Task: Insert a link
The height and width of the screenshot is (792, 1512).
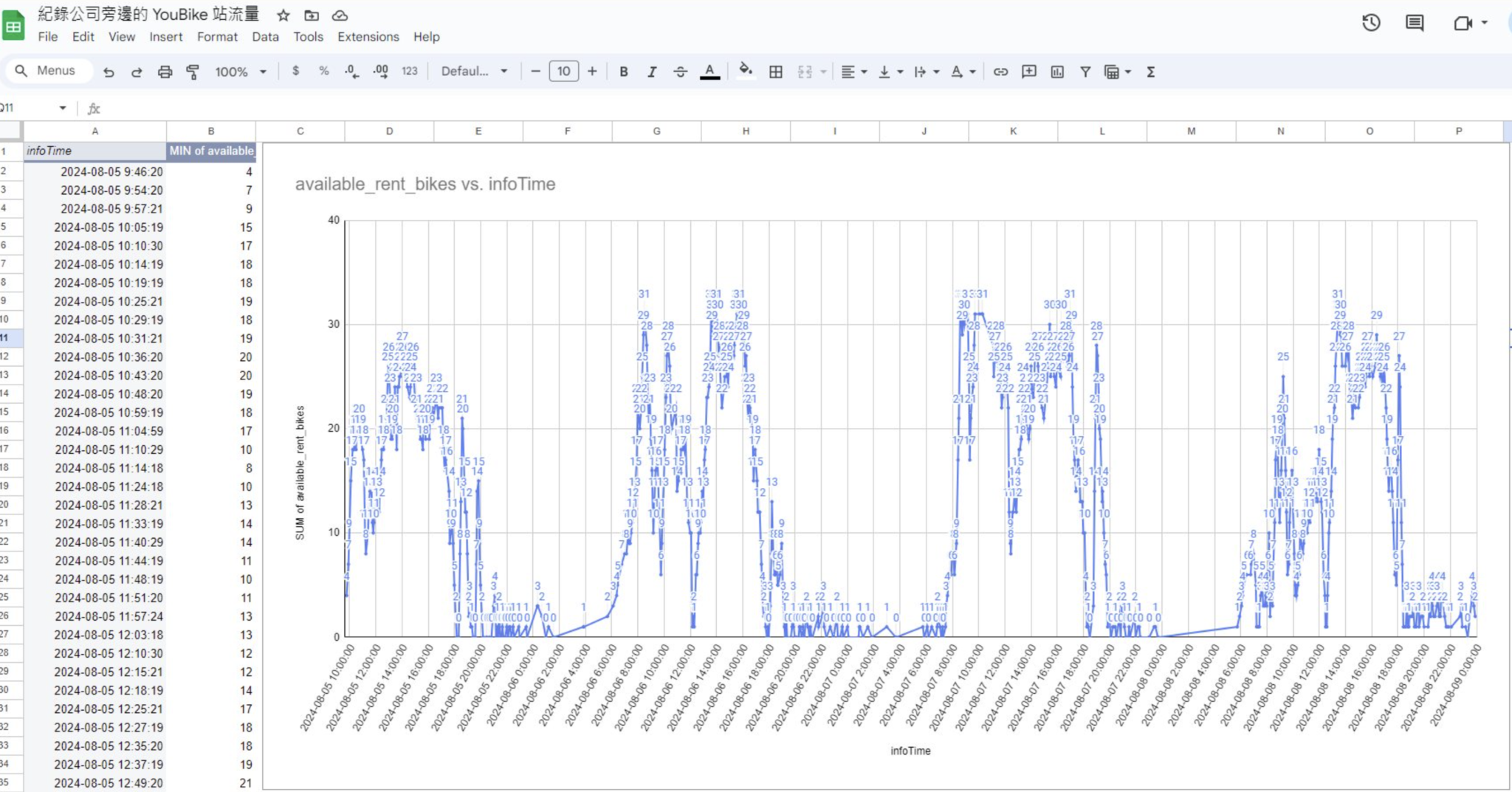Action: click(x=1000, y=72)
